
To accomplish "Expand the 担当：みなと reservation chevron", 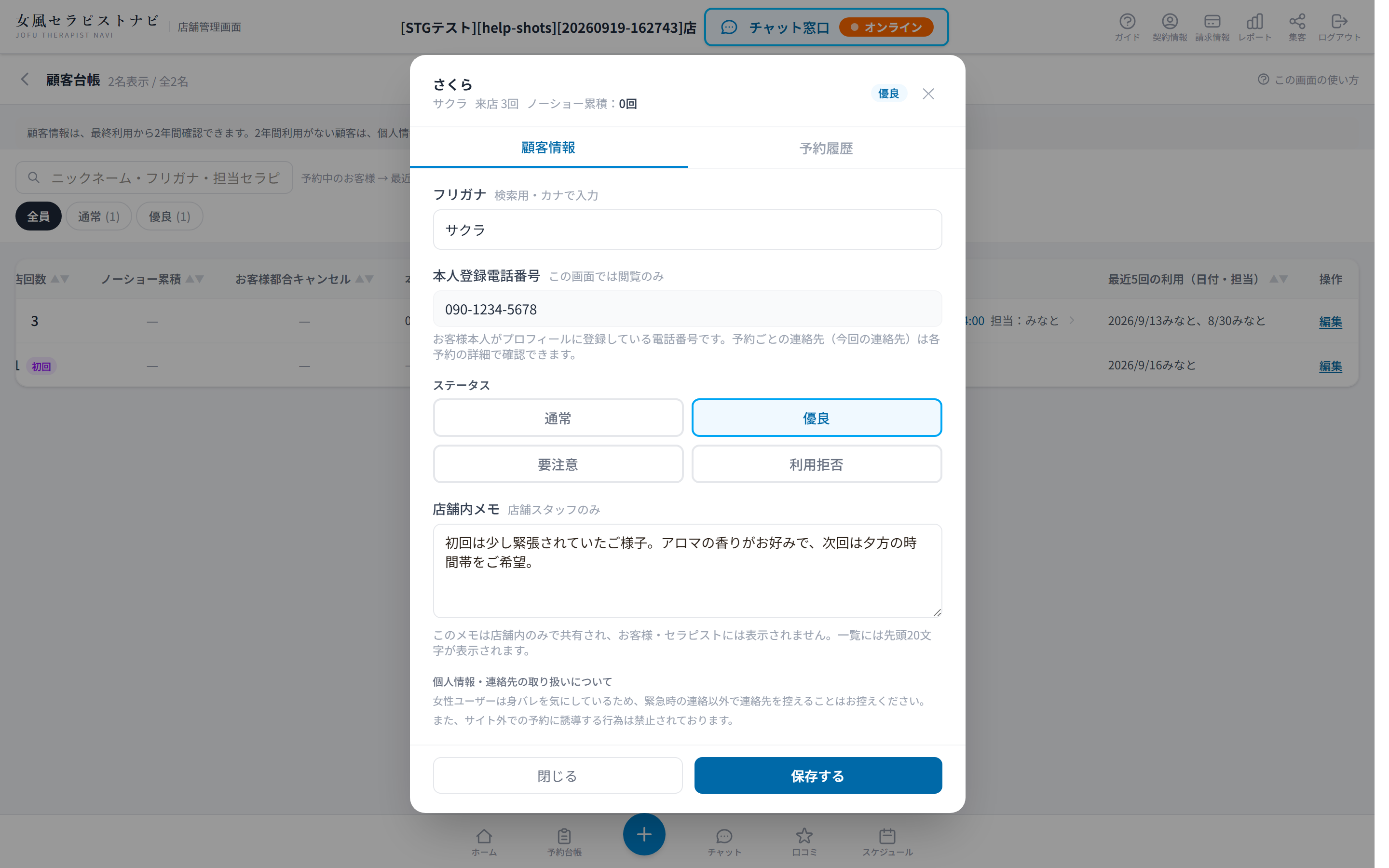I will (x=1072, y=320).
